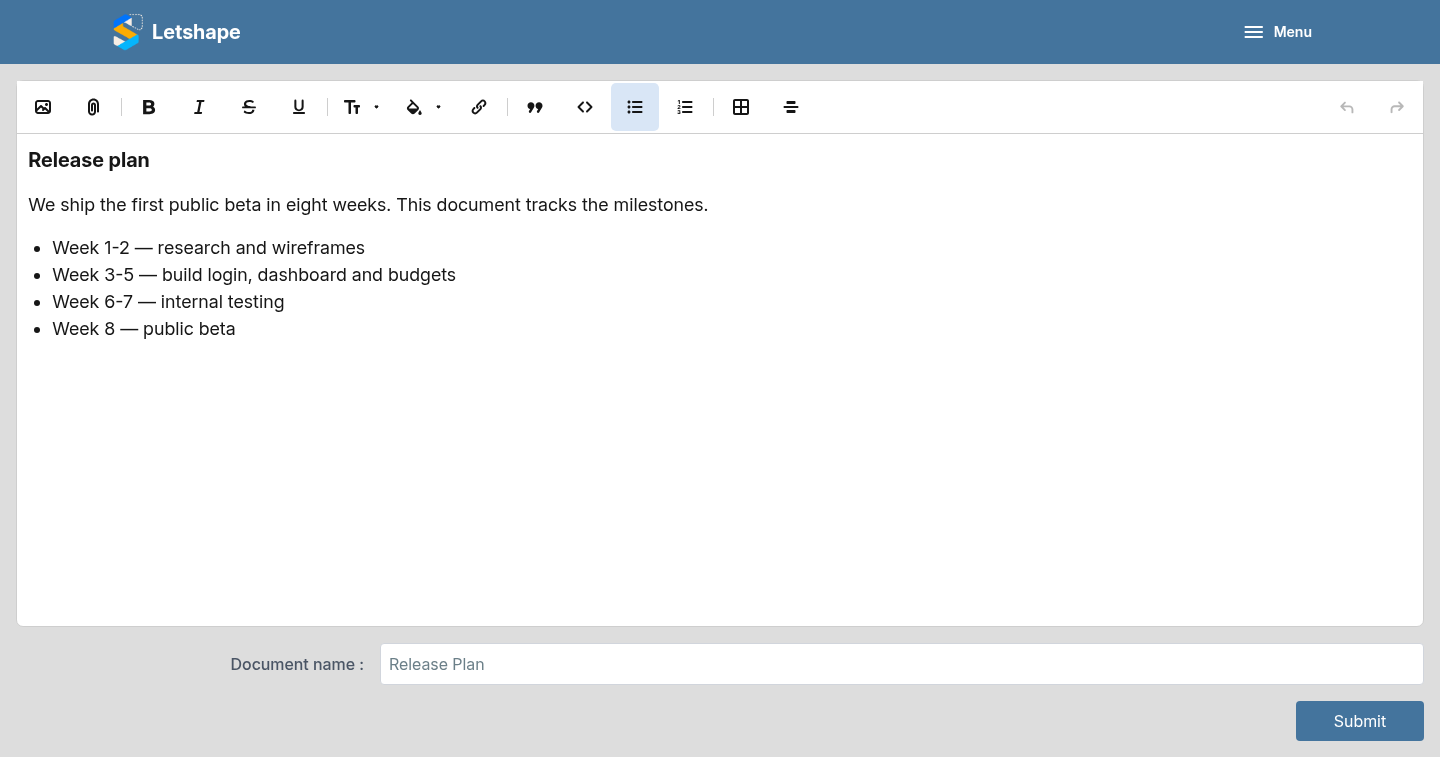Open the text size dropdown
Viewport: 1440px width, 757px height.
(361, 107)
